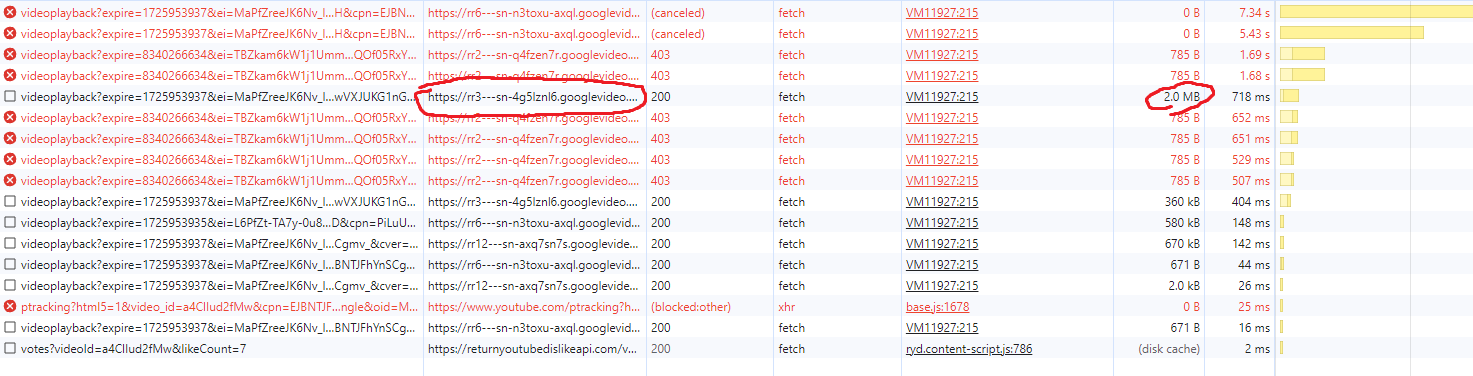Viewport: 1473px width, 376px height.
Task: Open the VM11927:215 initiator on the 2.0 MB row
Action: [942, 97]
